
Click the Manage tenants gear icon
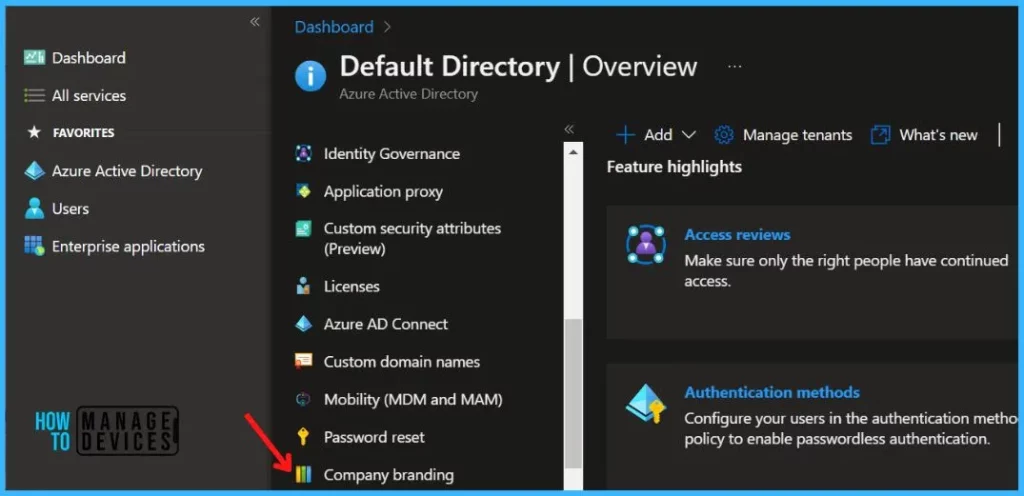click(724, 135)
